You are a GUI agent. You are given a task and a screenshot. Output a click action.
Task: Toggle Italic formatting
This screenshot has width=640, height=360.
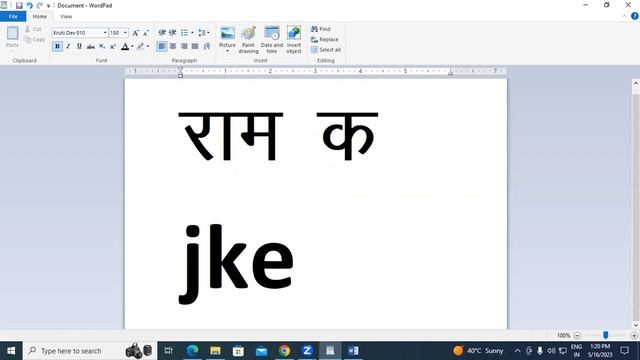point(68,47)
